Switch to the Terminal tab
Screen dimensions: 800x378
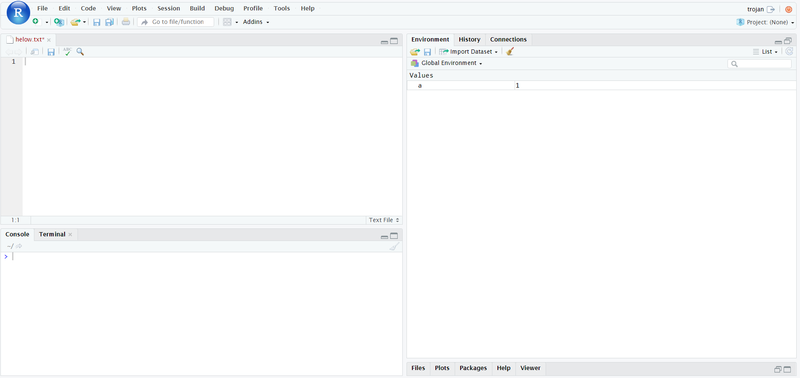click(52, 234)
